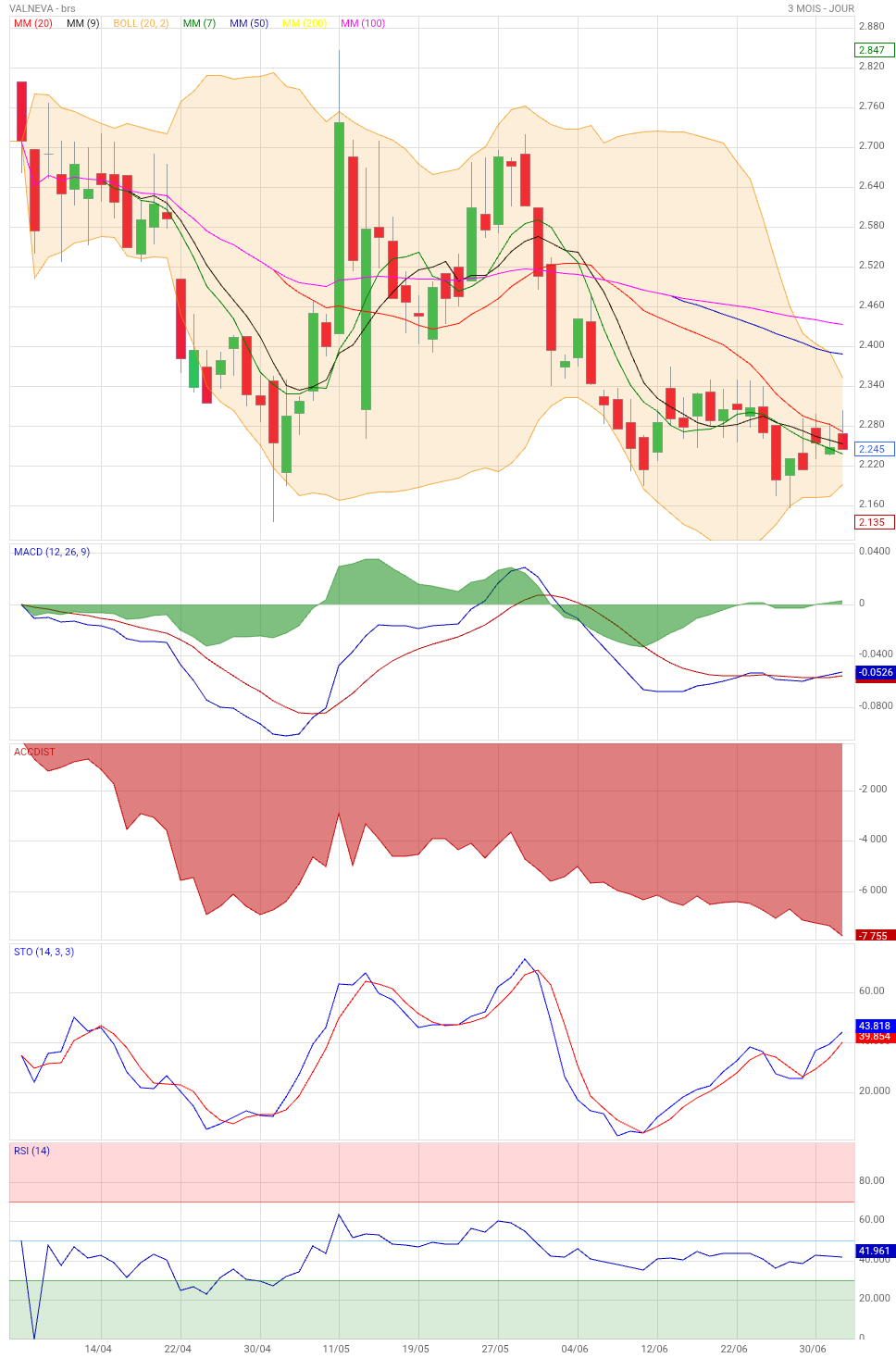This screenshot has height=1358, width=896.
Task: Click the 2.160 price axis label
Action: 872,505
